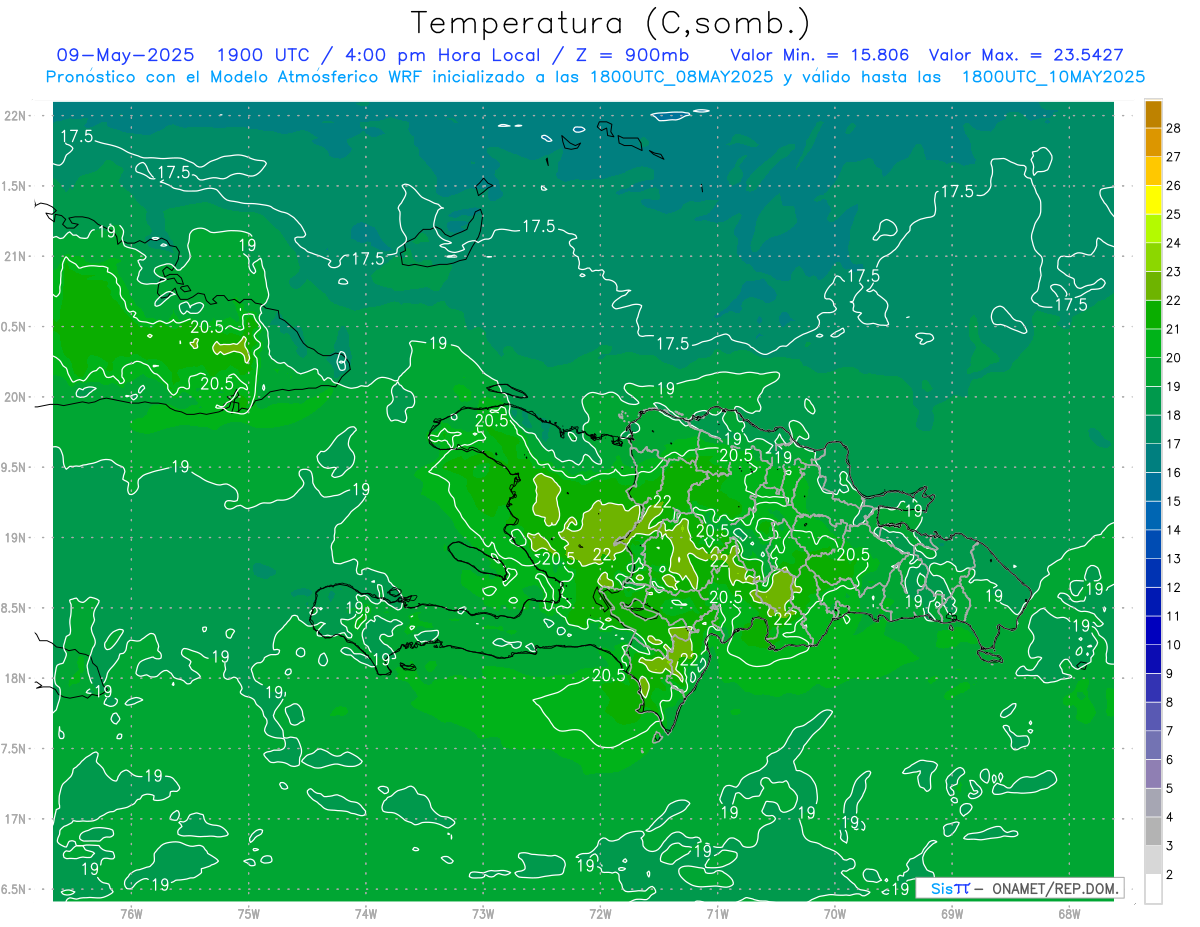The image size is (1200, 927).
Task: Click color scale value "2"
Action: coord(1170,875)
